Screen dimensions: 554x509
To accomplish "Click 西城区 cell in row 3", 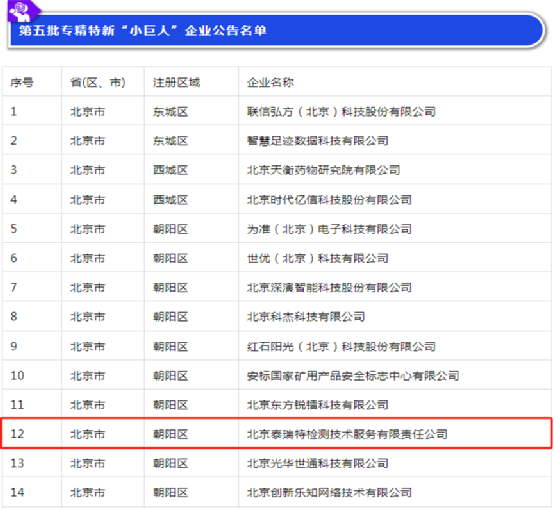I will point(171,170).
